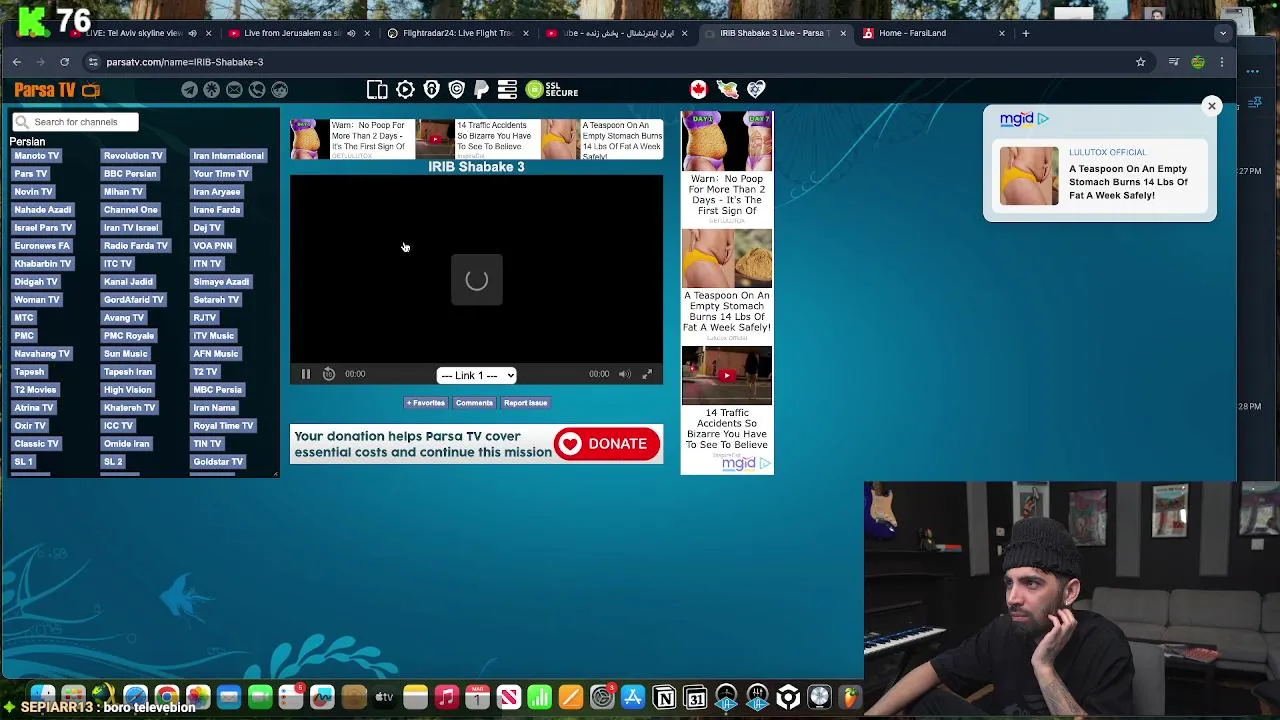The height and width of the screenshot is (720, 1280).
Task: Open Safari from the Dock
Action: click(x=135, y=697)
